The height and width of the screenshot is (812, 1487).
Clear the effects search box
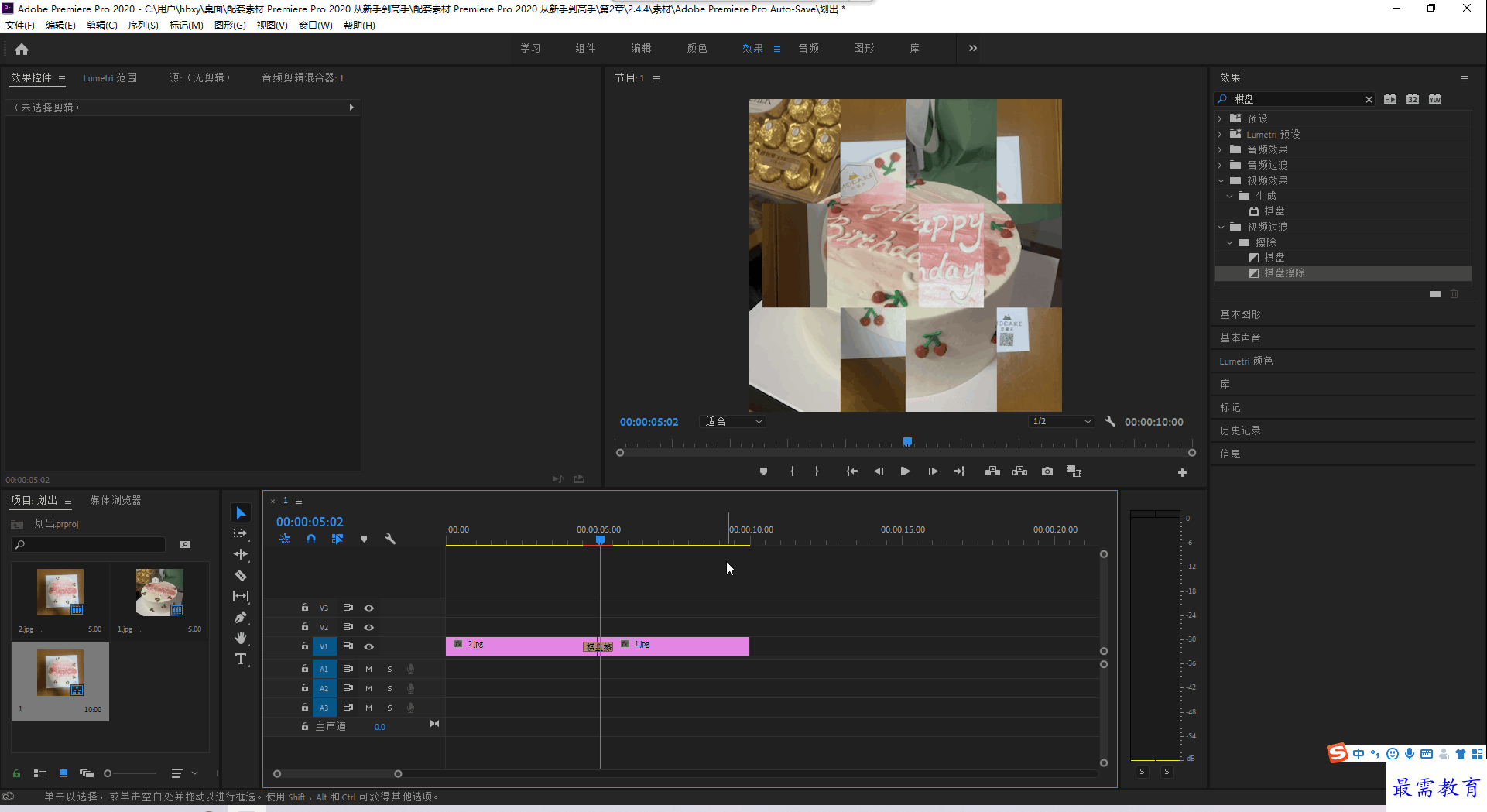[1369, 99]
